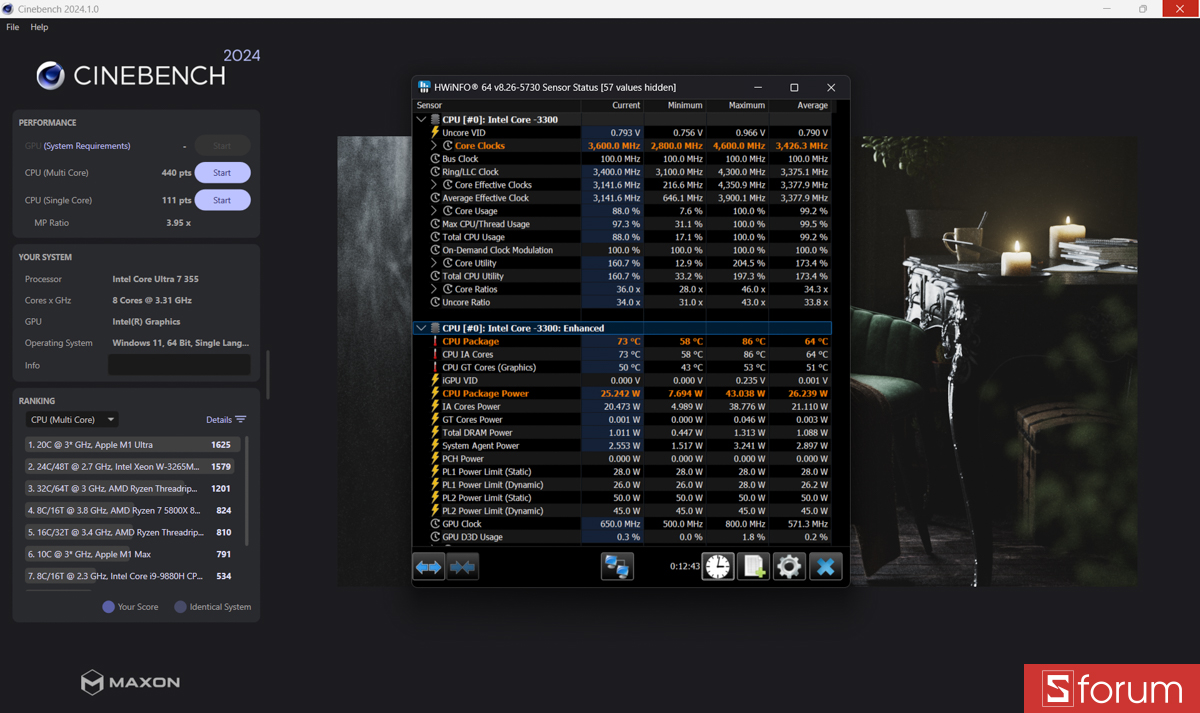Open the Cinebench File menu

pos(13,27)
